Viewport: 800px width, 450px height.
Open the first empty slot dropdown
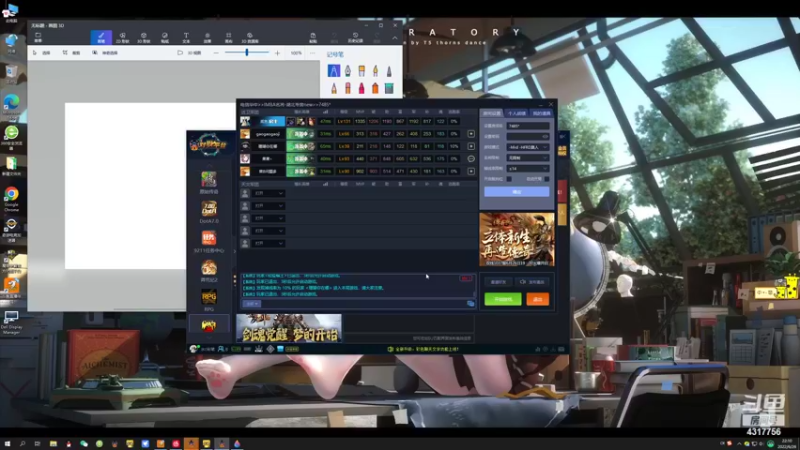(269, 193)
